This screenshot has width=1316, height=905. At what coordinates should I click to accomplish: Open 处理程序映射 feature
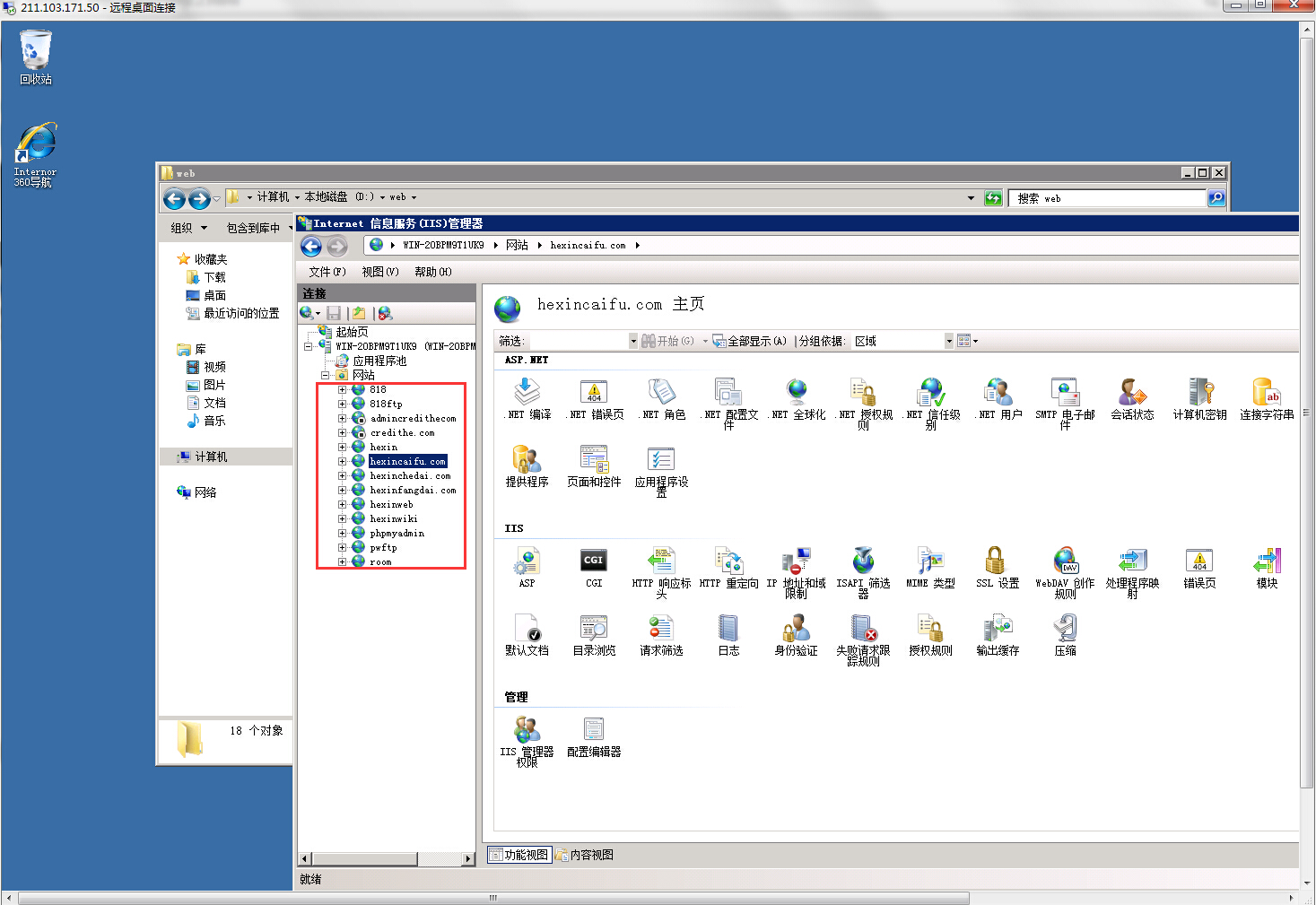(x=1132, y=572)
